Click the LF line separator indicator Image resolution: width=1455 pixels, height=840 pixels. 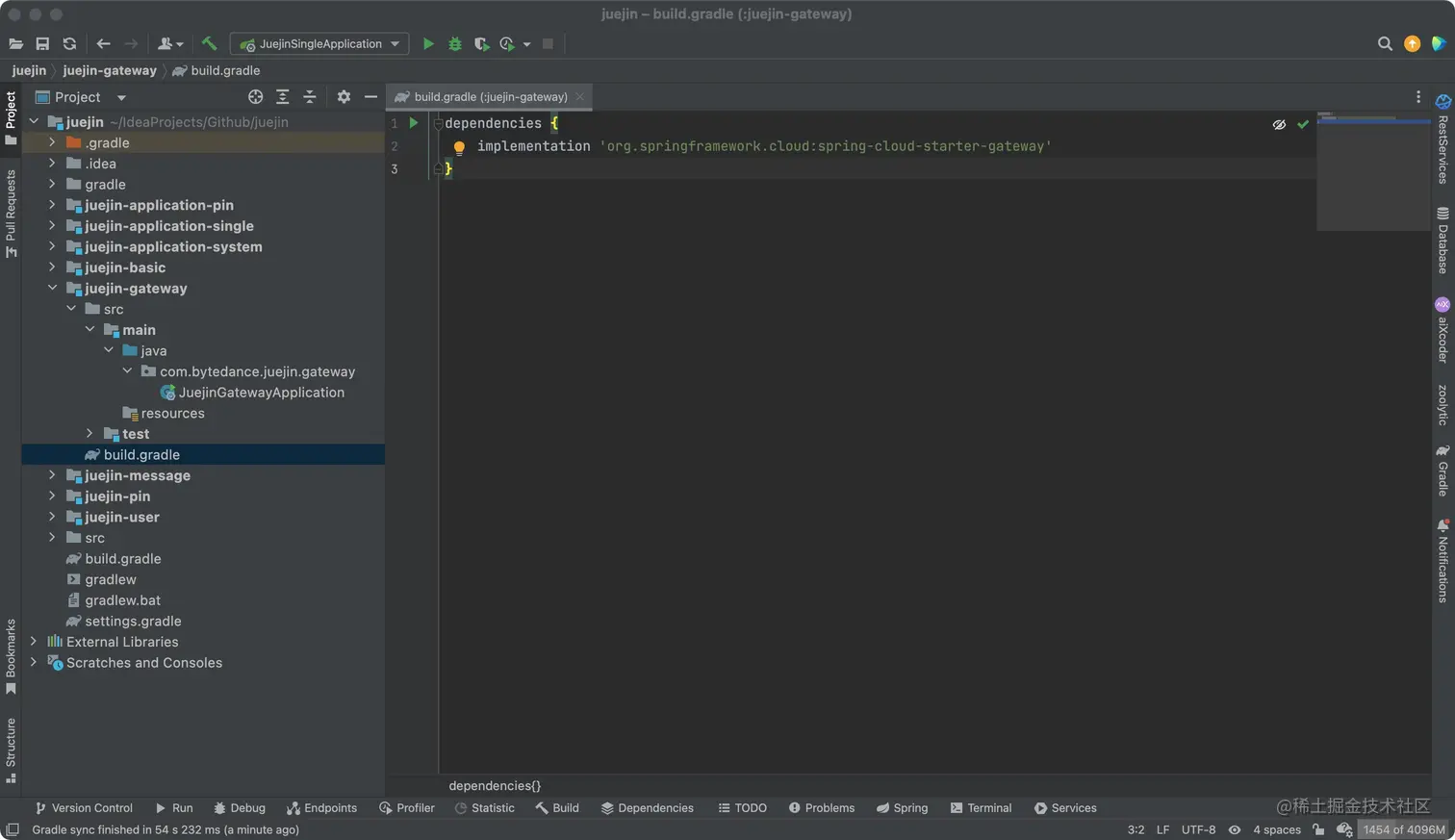coord(1162,829)
